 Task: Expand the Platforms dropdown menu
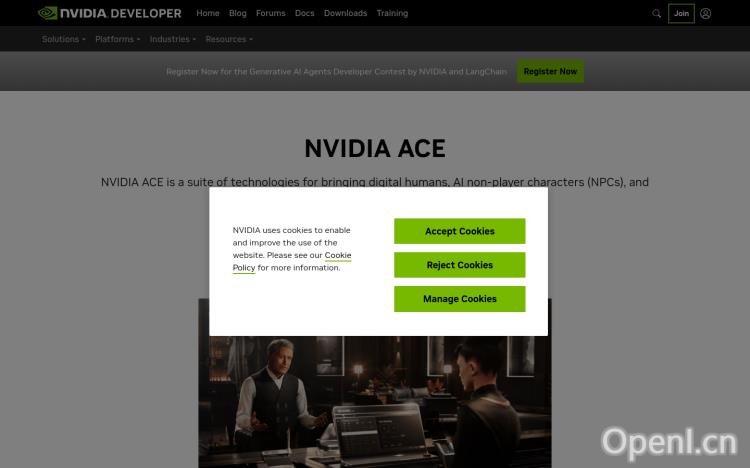(x=117, y=39)
